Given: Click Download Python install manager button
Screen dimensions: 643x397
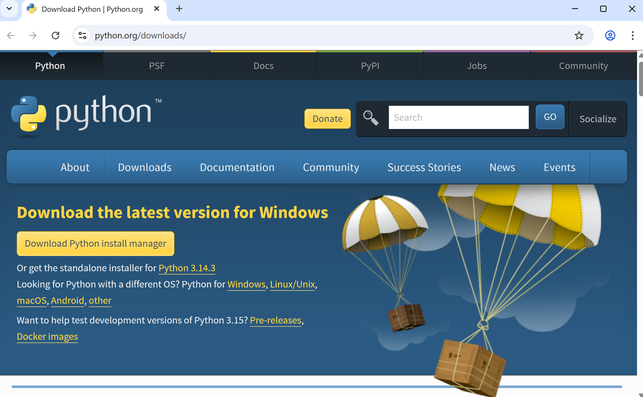Looking at the screenshot, I should tap(96, 244).
